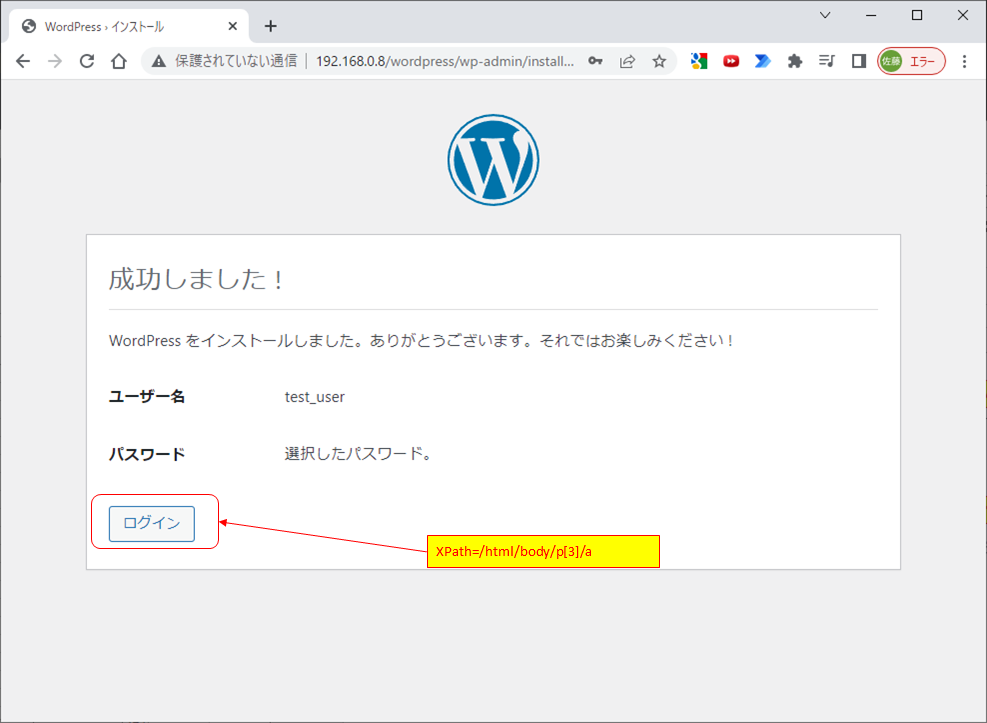Go back to the previous page
Screen dimensions: 987x723
coord(23,61)
